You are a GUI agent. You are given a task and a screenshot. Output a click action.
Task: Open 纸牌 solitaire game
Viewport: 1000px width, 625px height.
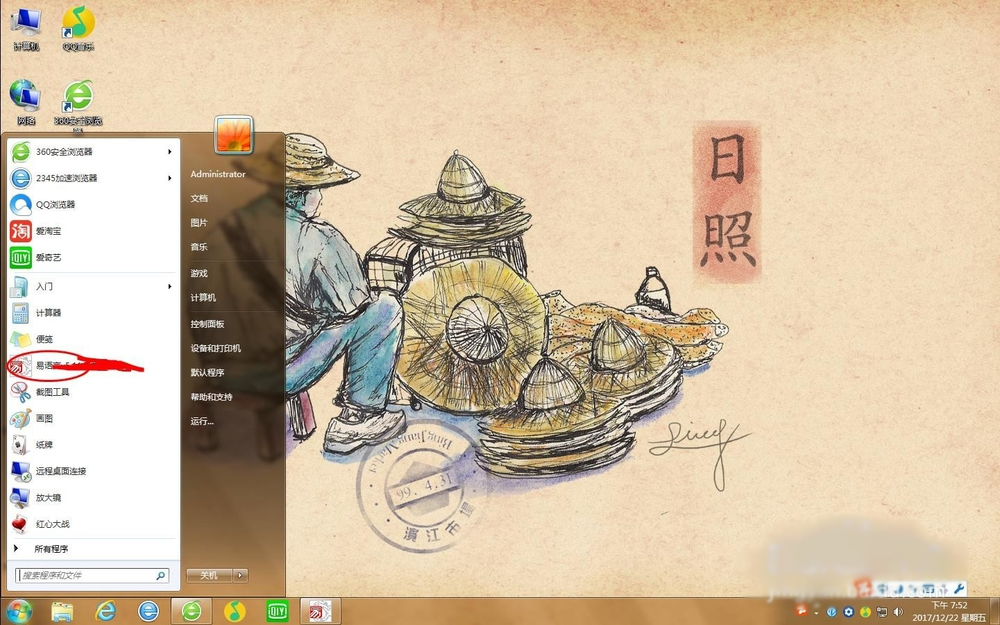coord(92,445)
